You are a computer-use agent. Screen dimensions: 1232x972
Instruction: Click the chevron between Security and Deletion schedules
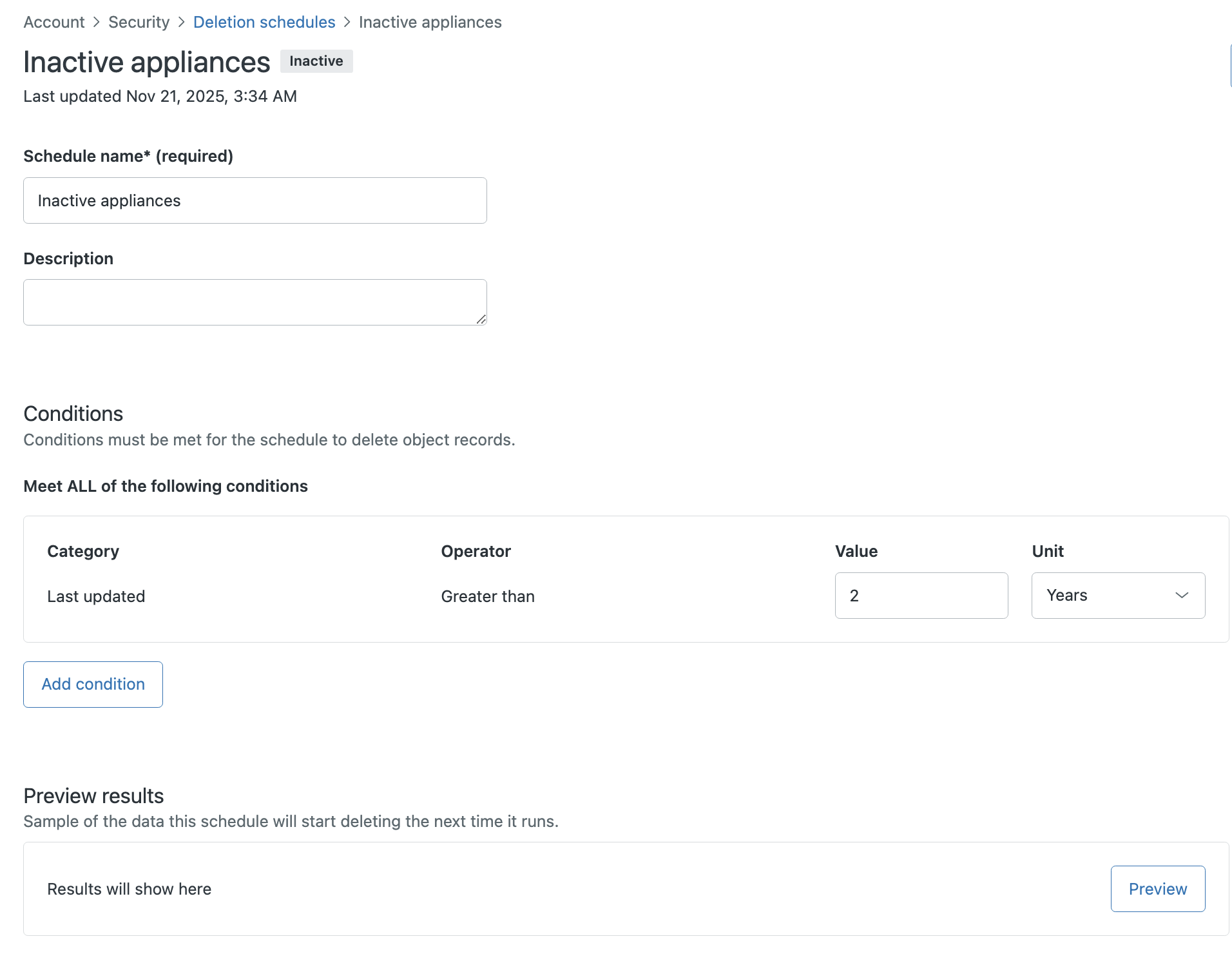181,22
